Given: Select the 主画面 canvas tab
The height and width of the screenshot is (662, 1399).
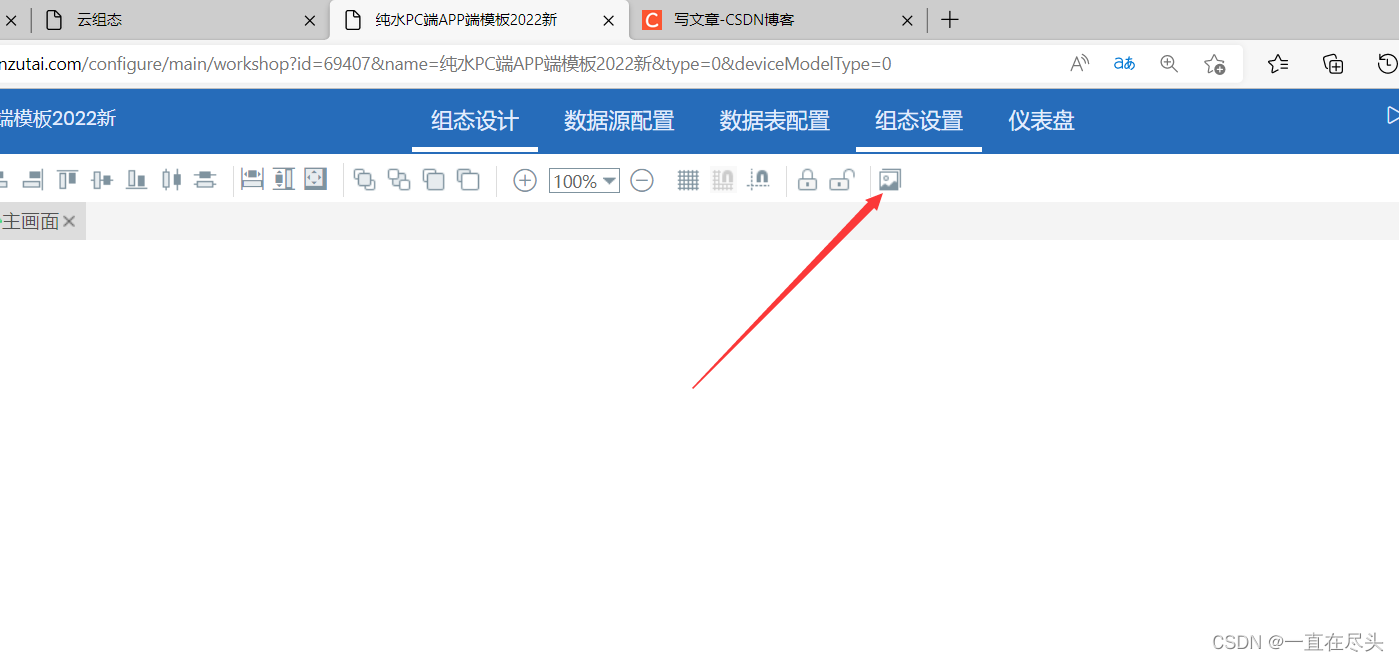Looking at the screenshot, I should [x=30, y=222].
